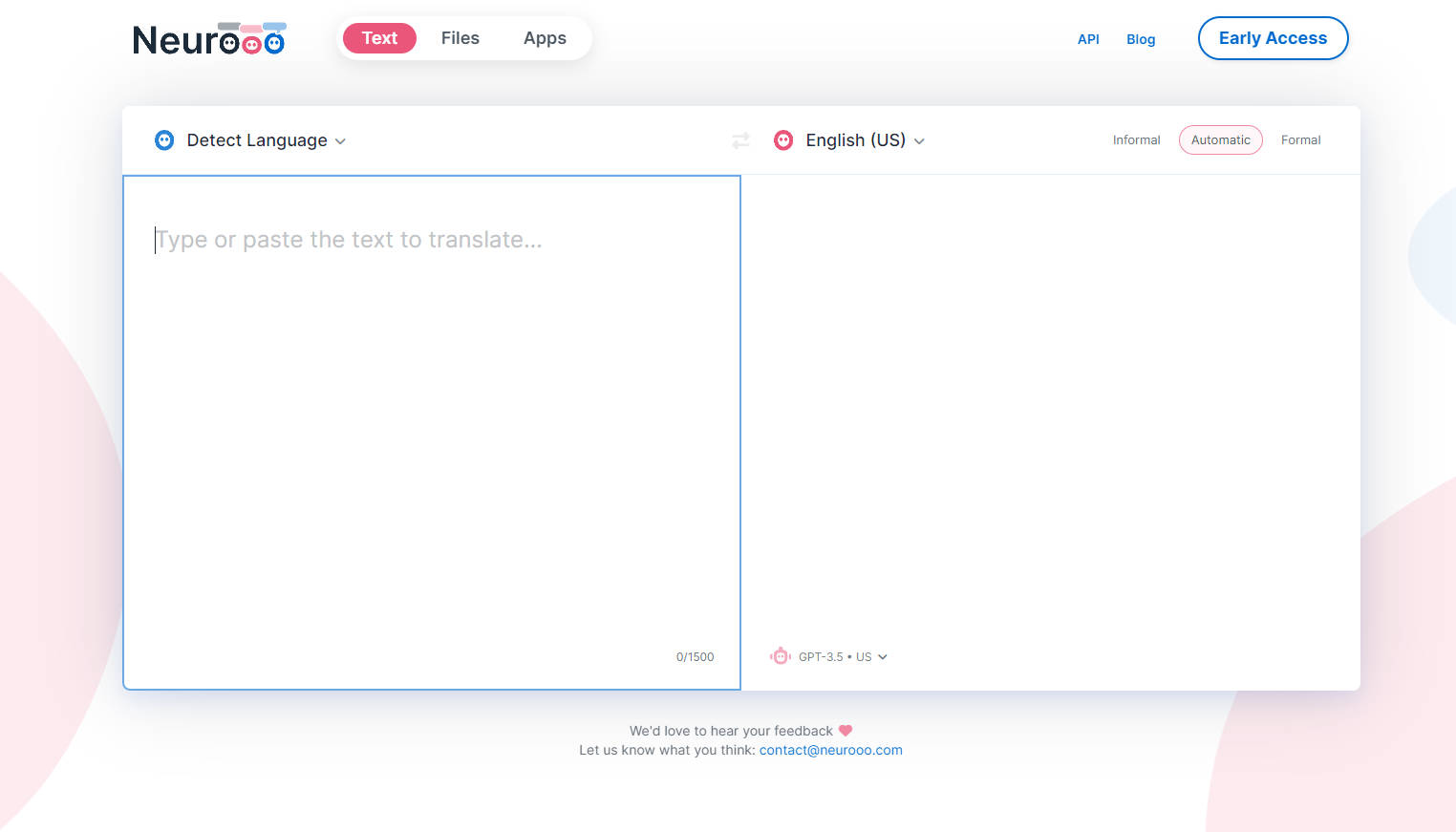Click the contact@neurooo.com email link
This screenshot has width=1456, height=832.
[830, 750]
